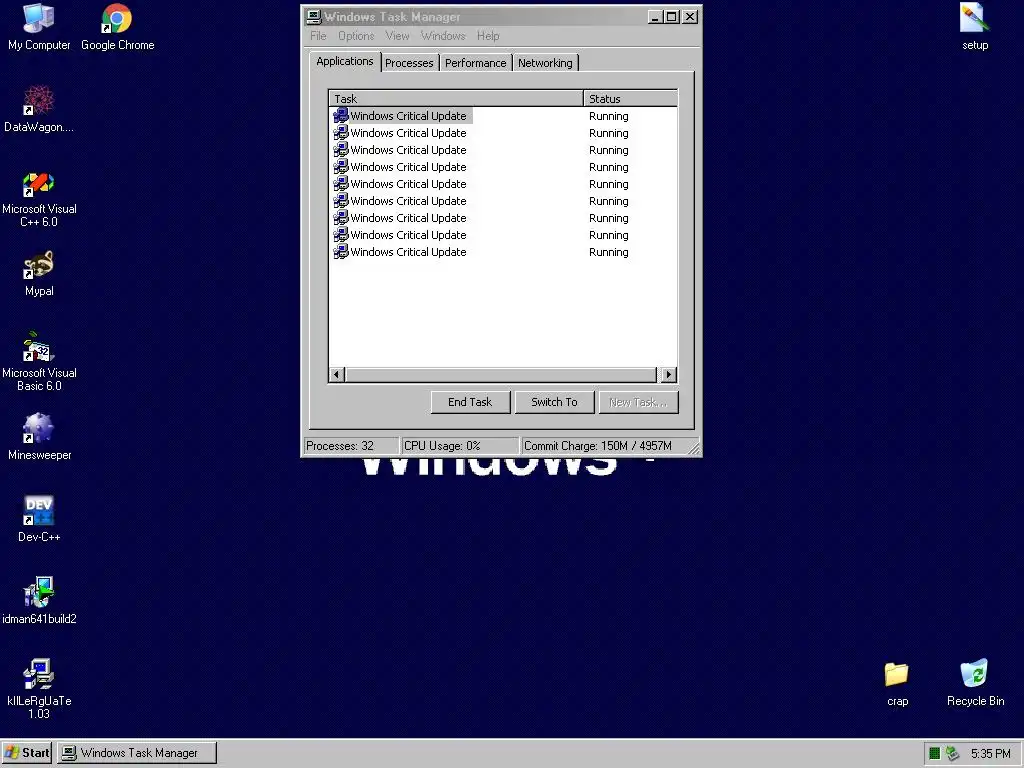1024x768 pixels.
Task: Select the idman641build2 installer icon
Action: 39,601
